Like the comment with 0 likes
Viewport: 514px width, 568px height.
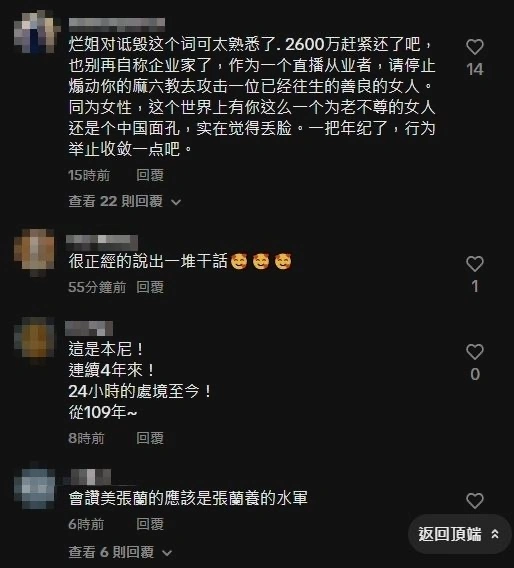(x=475, y=352)
